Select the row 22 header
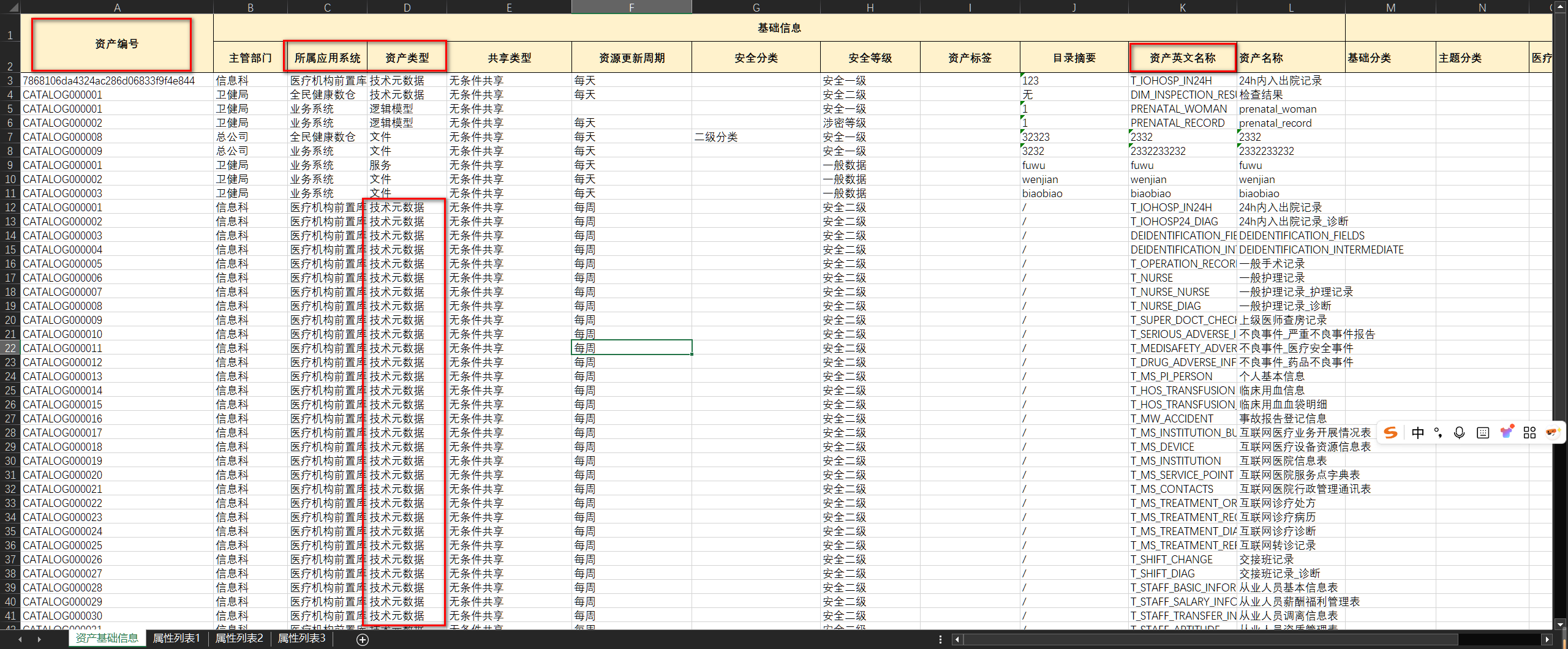The width and height of the screenshot is (1568, 649). coord(10,348)
